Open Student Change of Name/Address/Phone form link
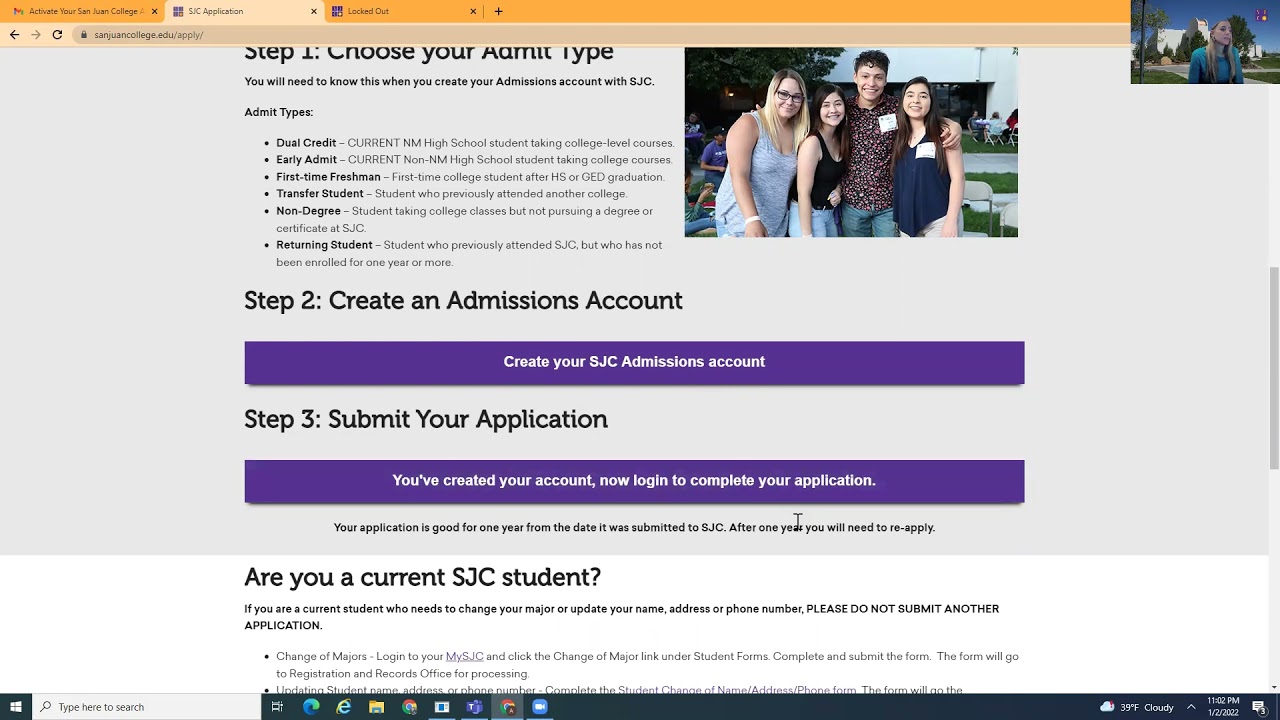 [737, 689]
